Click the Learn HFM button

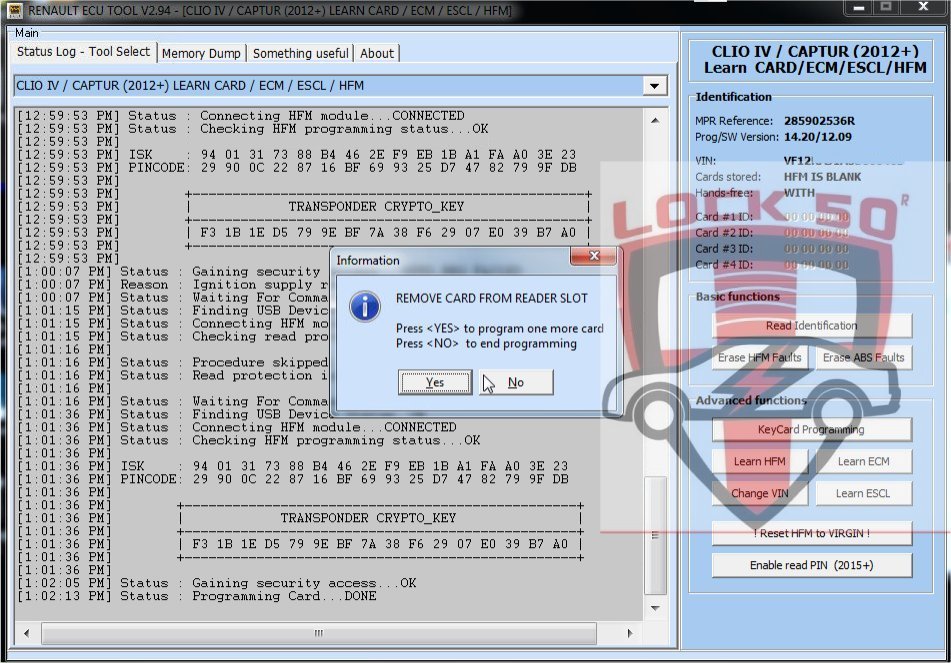[x=759, y=461]
